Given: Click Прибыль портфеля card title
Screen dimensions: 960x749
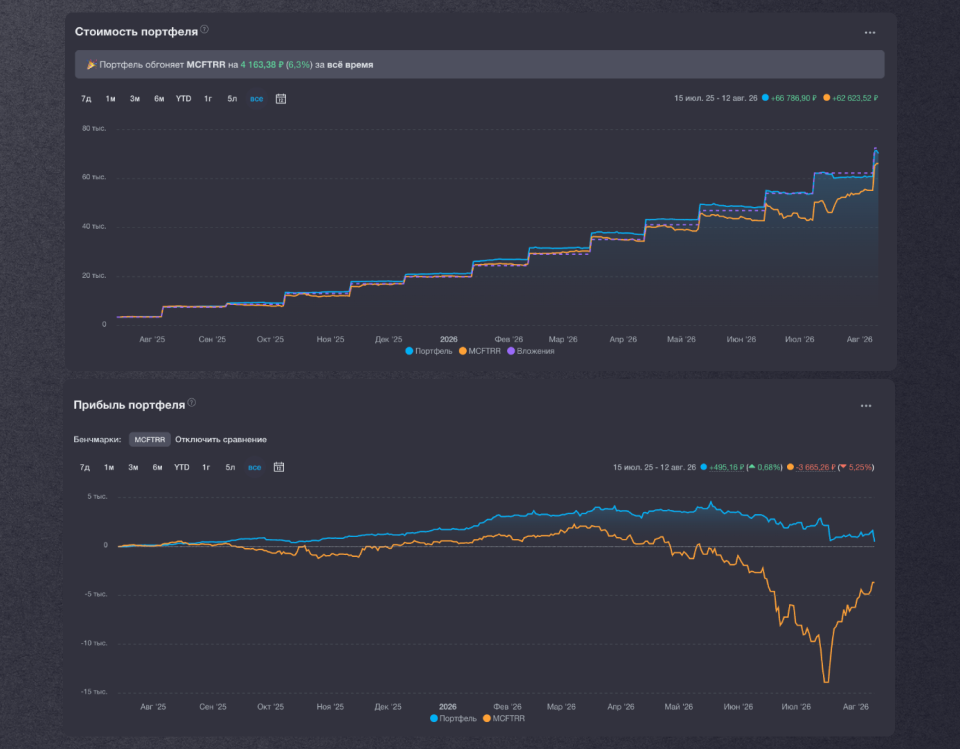Looking at the screenshot, I should [x=129, y=405].
